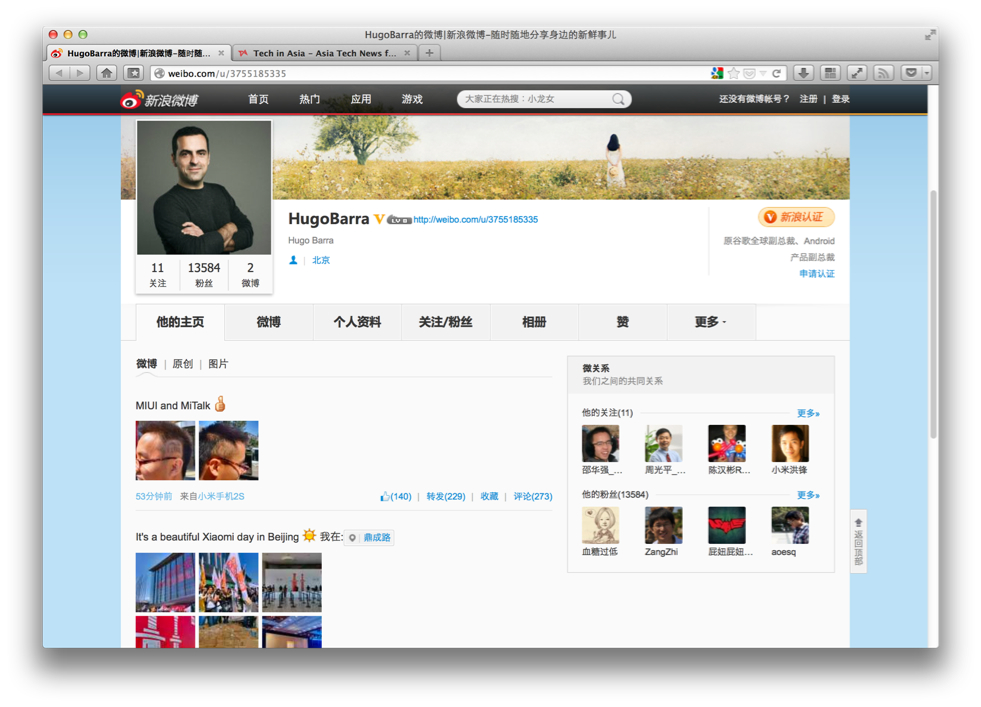This screenshot has height=707, width=981.
Task: Go forward using the browser forward arrow
Action: click(79, 73)
